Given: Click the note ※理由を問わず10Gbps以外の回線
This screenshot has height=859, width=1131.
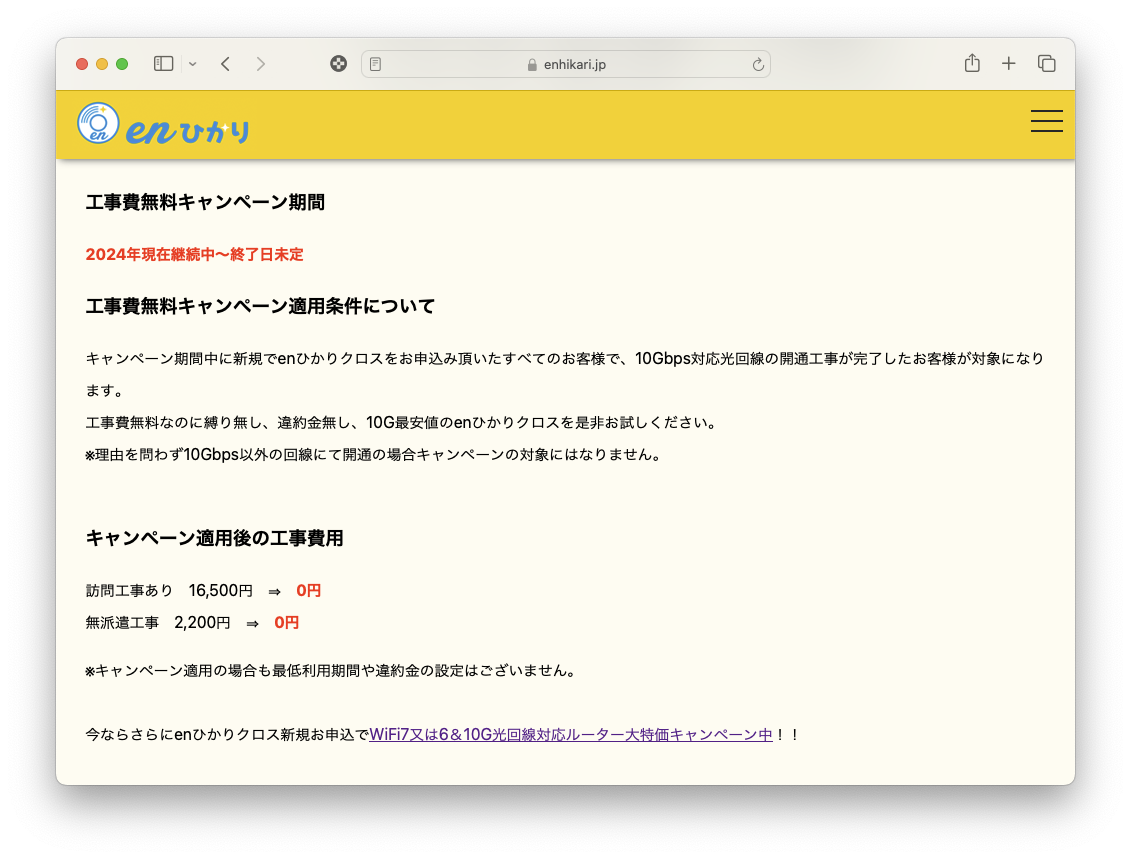Looking at the screenshot, I should click(x=374, y=455).
